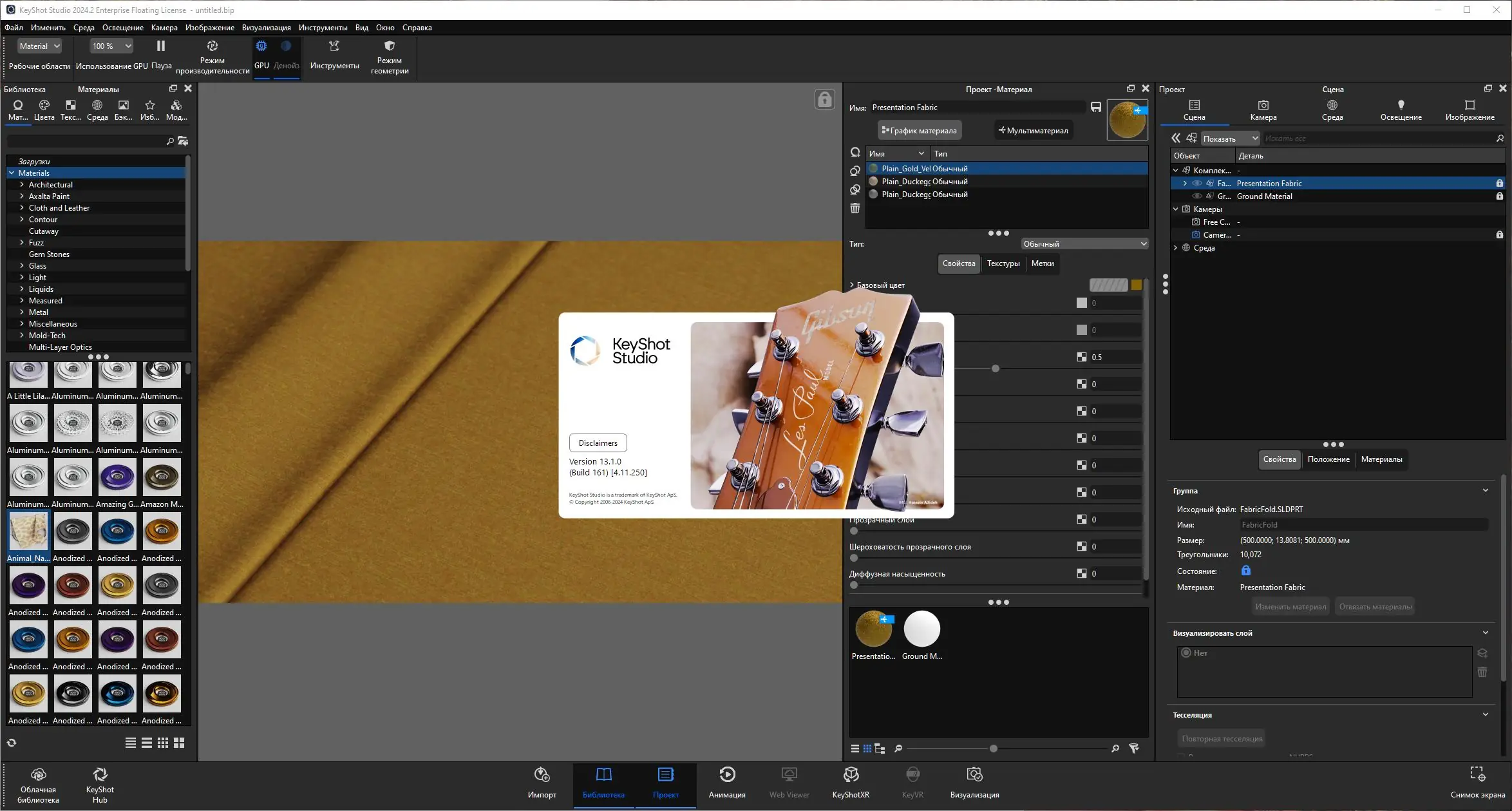Click the Cloud Library icon
This screenshot has height=811, width=1512.
coord(38,775)
